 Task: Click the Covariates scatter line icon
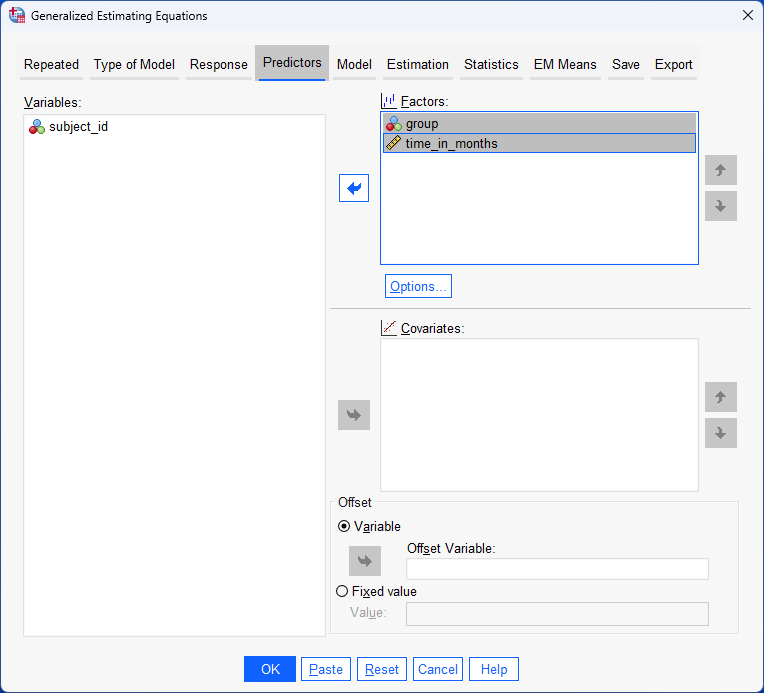388,328
